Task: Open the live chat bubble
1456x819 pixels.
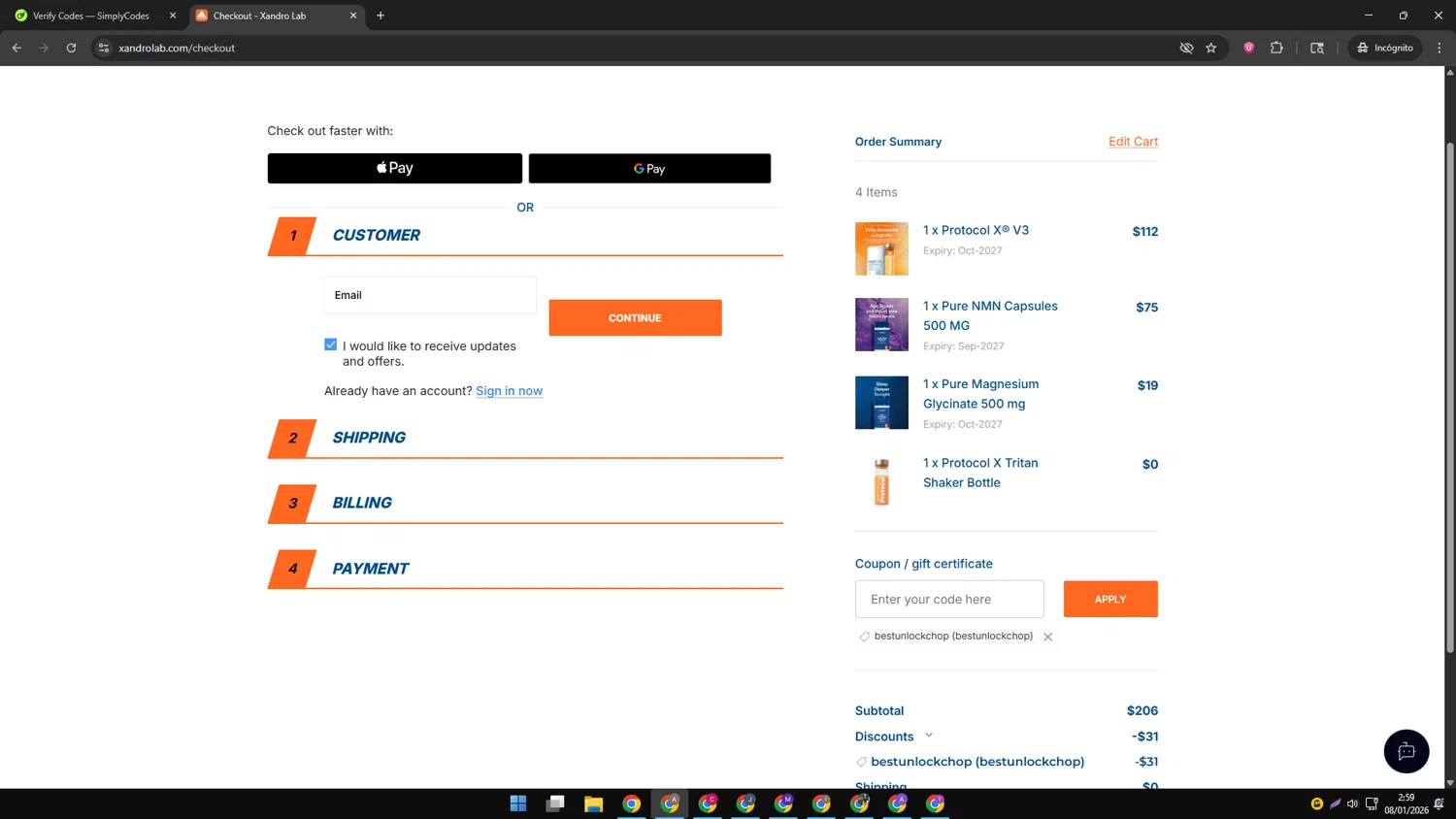Action: click(x=1406, y=751)
